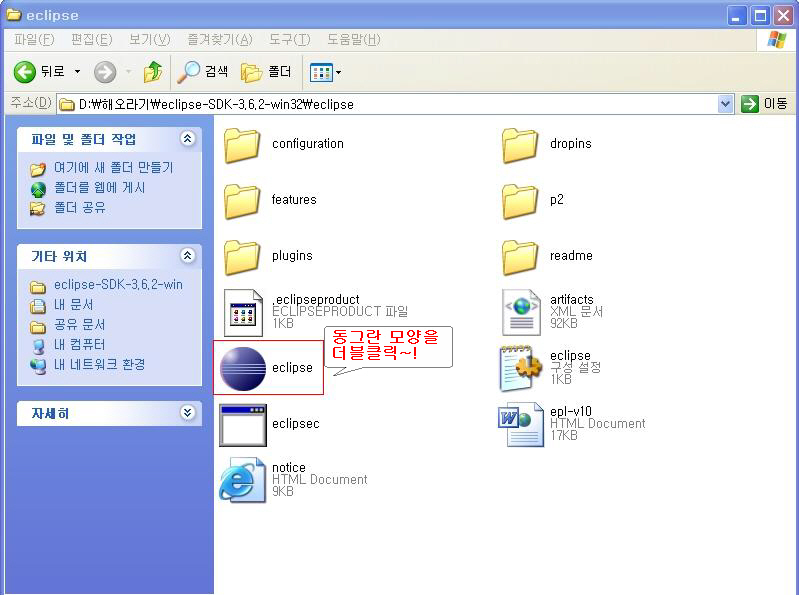The image size is (799, 595).
Task: Click the '9KB' size text
Action: click(283, 492)
